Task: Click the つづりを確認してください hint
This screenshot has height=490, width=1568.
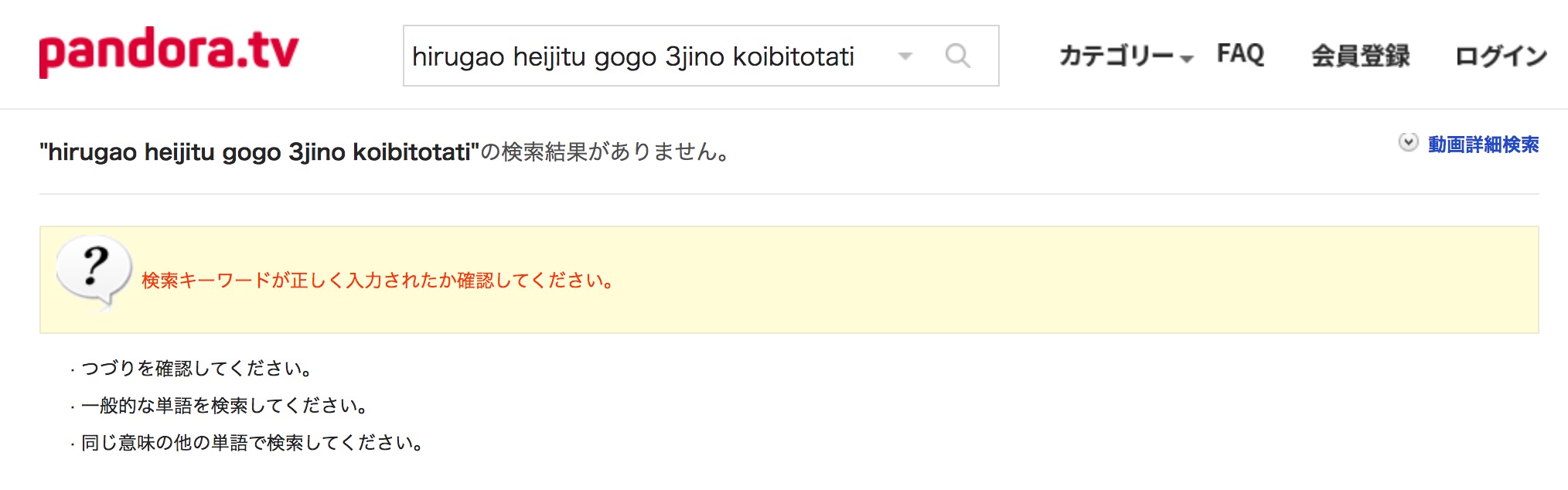Action: point(196,369)
